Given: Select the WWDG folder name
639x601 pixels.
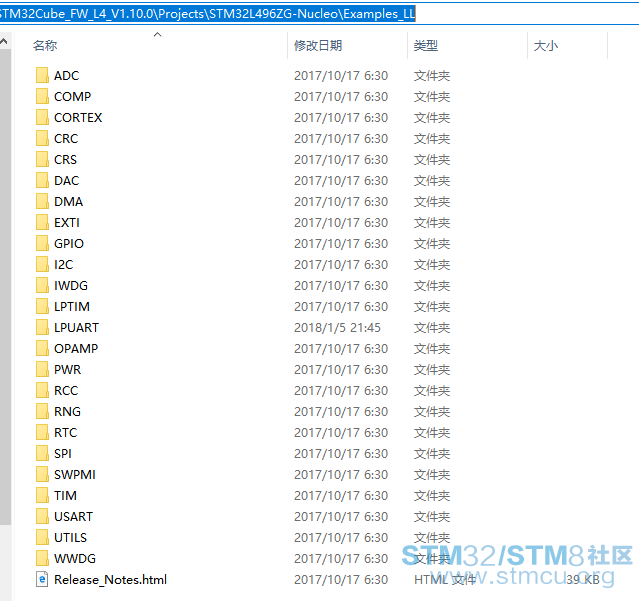Looking at the screenshot, I should 75,558.
